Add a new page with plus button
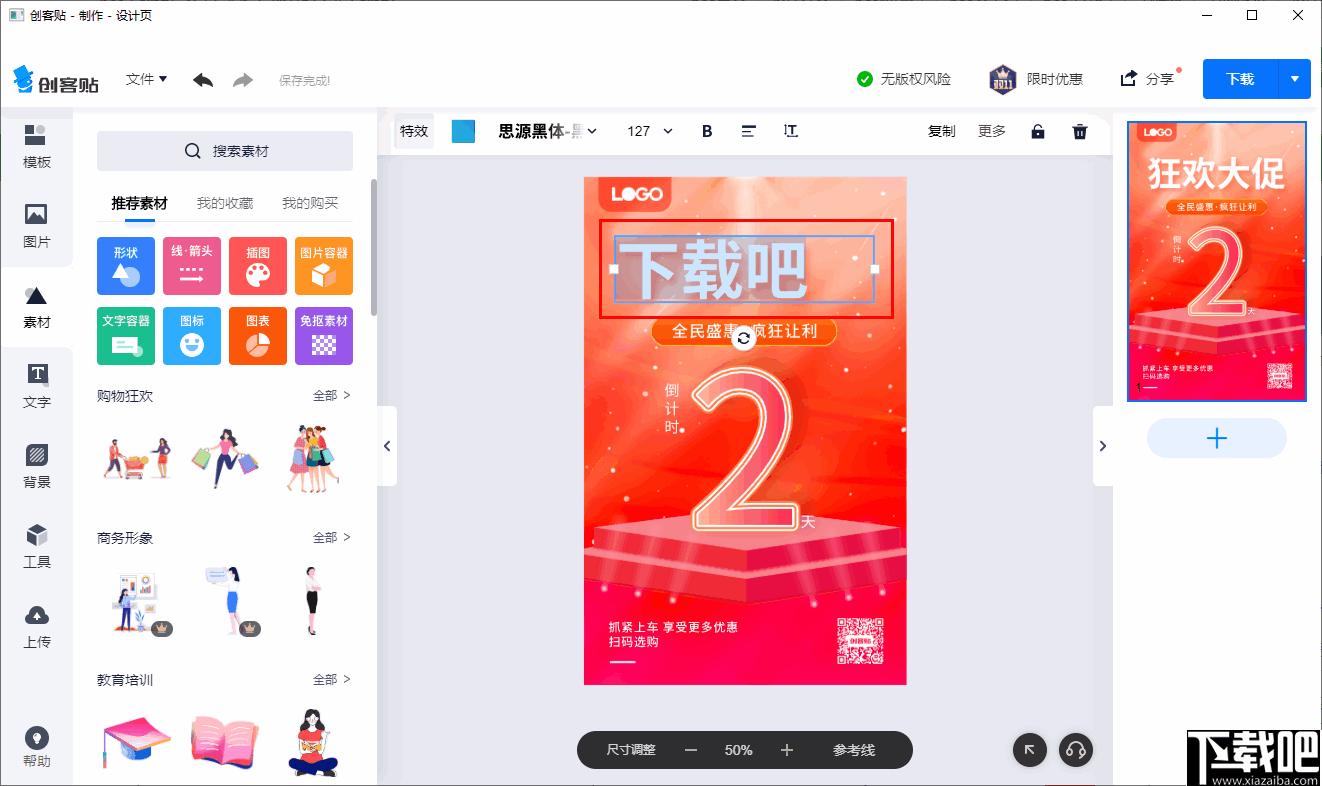 pos(1216,438)
